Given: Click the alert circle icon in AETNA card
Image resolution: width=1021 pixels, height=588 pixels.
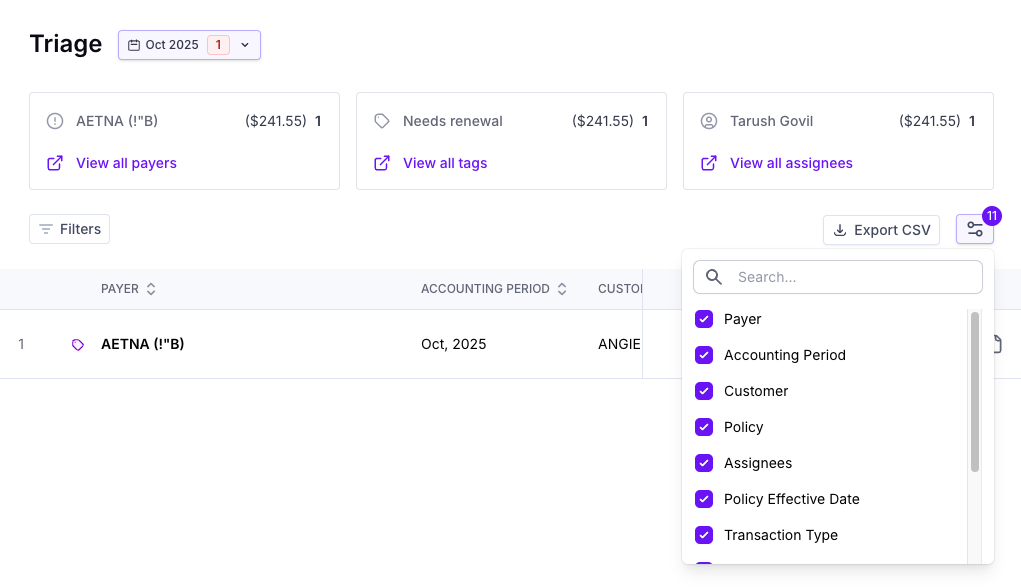Looking at the screenshot, I should pyautogui.click(x=55, y=121).
